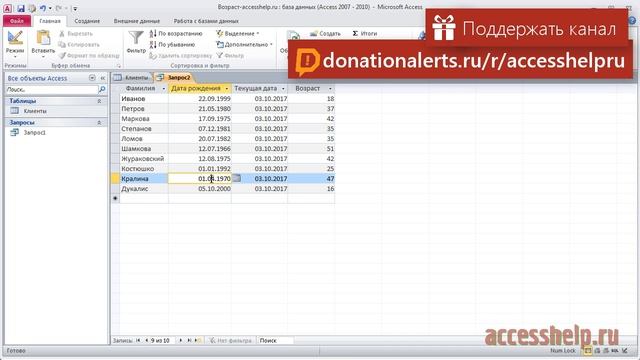The height and width of the screenshot is (360, 640).
Task: Open the Все объекты Access menu arrow
Action: tap(92, 78)
